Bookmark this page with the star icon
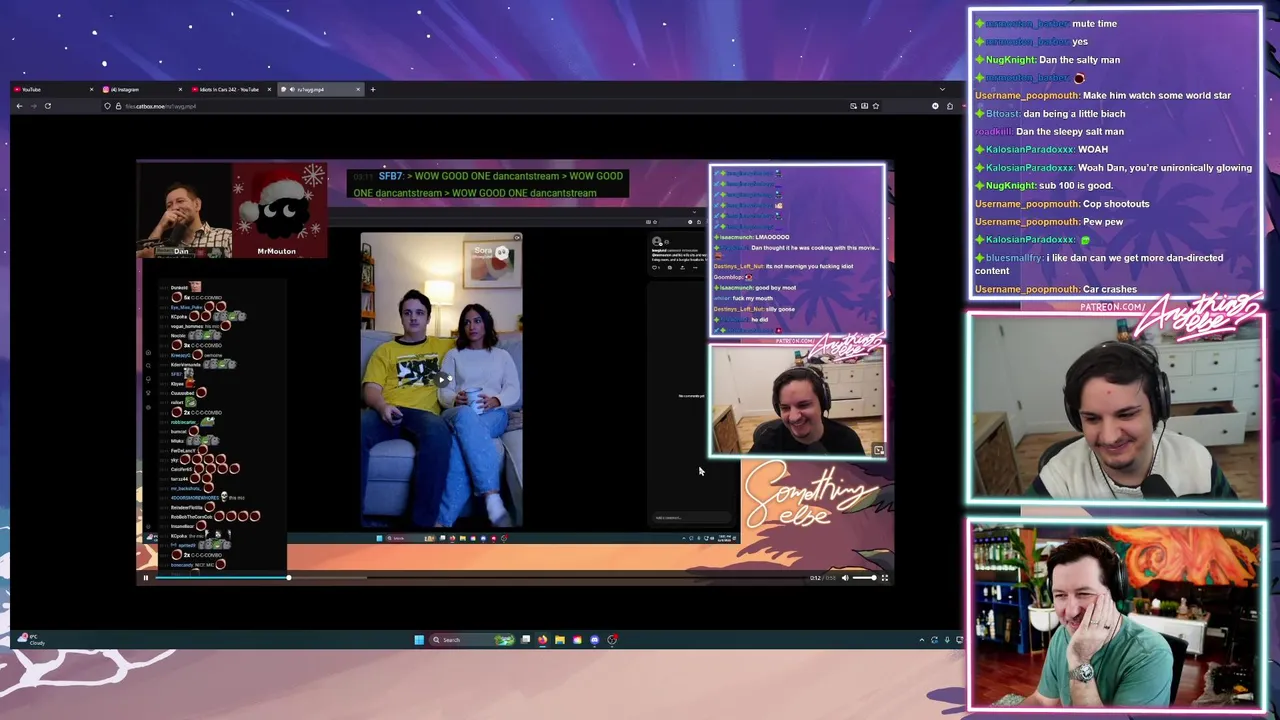Image resolution: width=1280 pixels, height=720 pixels. point(876,106)
